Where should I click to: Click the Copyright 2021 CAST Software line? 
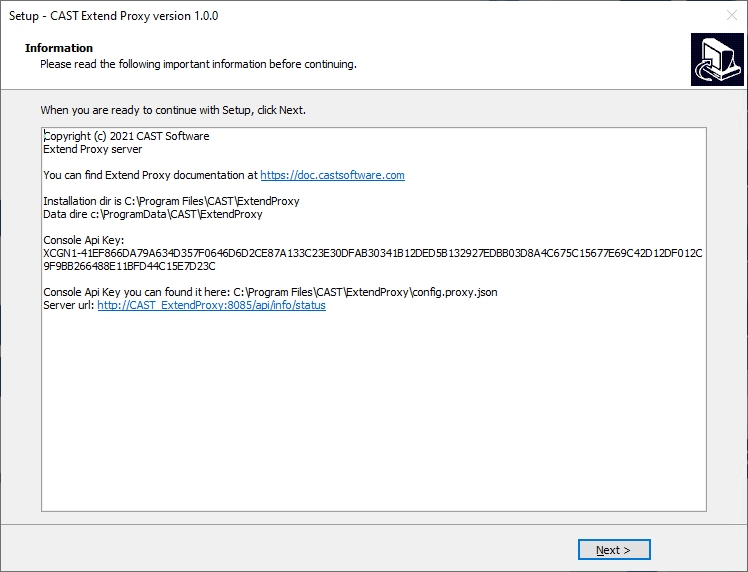[x=126, y=136]
